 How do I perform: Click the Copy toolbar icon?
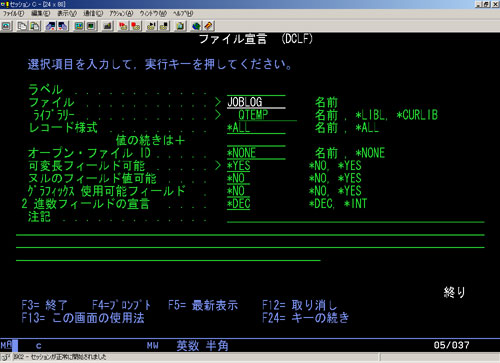coord(22,26)
